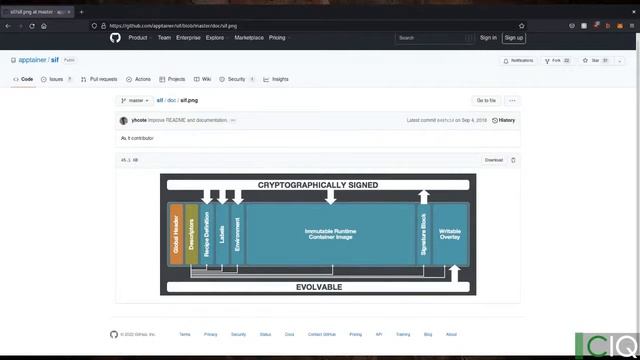Open the sif repository name link

click(x=55, y=60)
